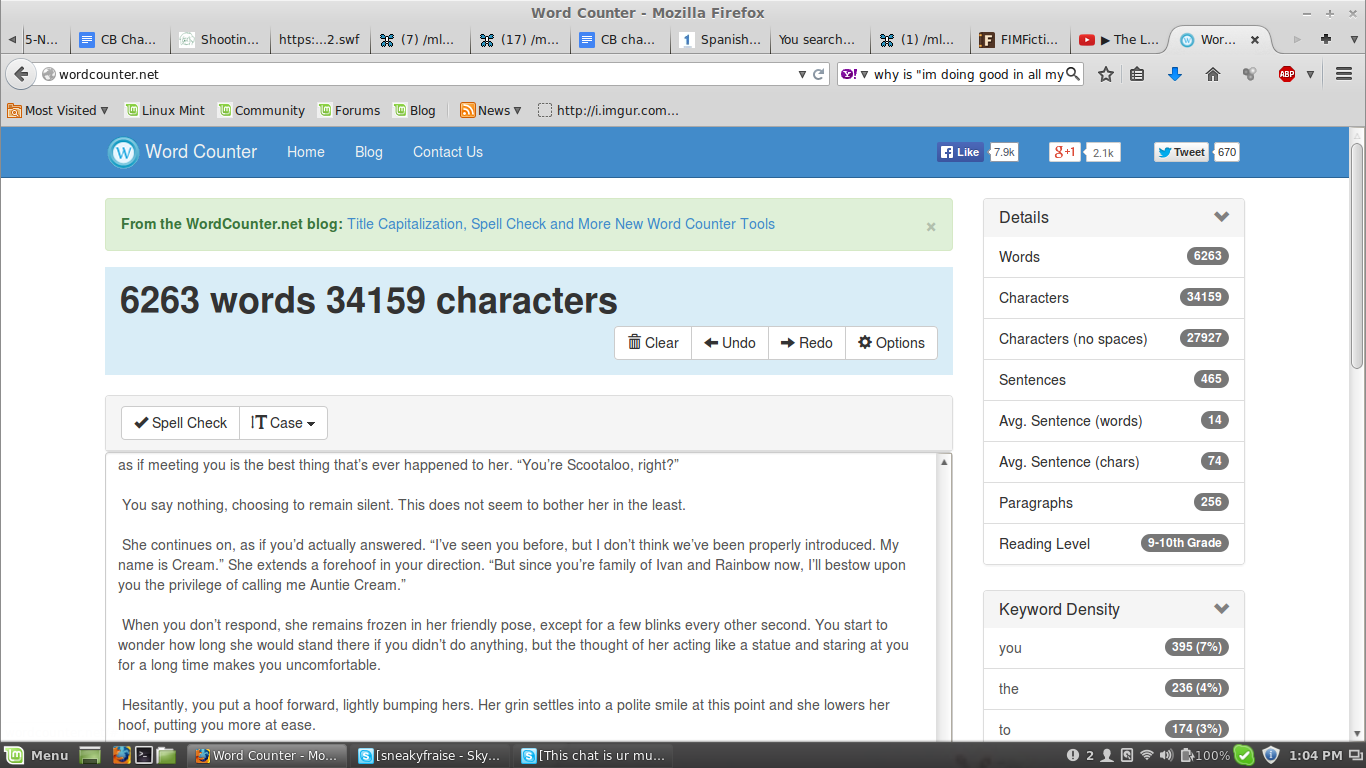The width and height of the screenshot is (1366, 768).
Task: Go to the Home nav item
Action: click(306, 152)
